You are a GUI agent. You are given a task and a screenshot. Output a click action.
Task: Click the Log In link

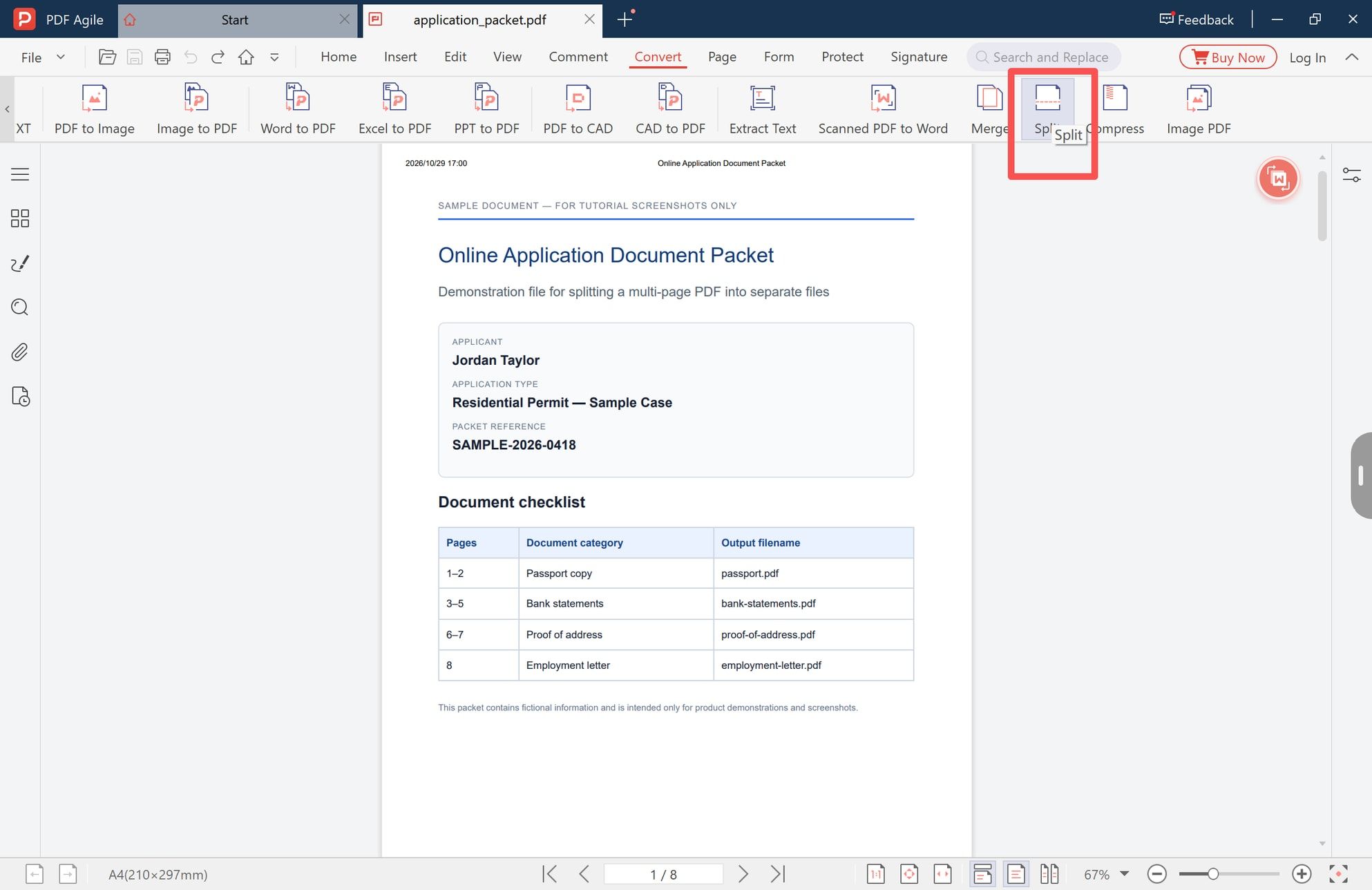point(1307,58)
